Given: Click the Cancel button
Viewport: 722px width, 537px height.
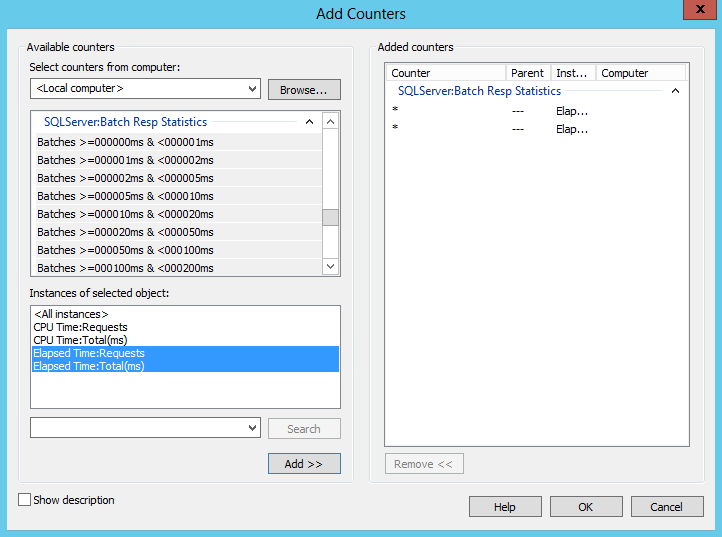Looking at the screenshot, I should coord(667,507).
